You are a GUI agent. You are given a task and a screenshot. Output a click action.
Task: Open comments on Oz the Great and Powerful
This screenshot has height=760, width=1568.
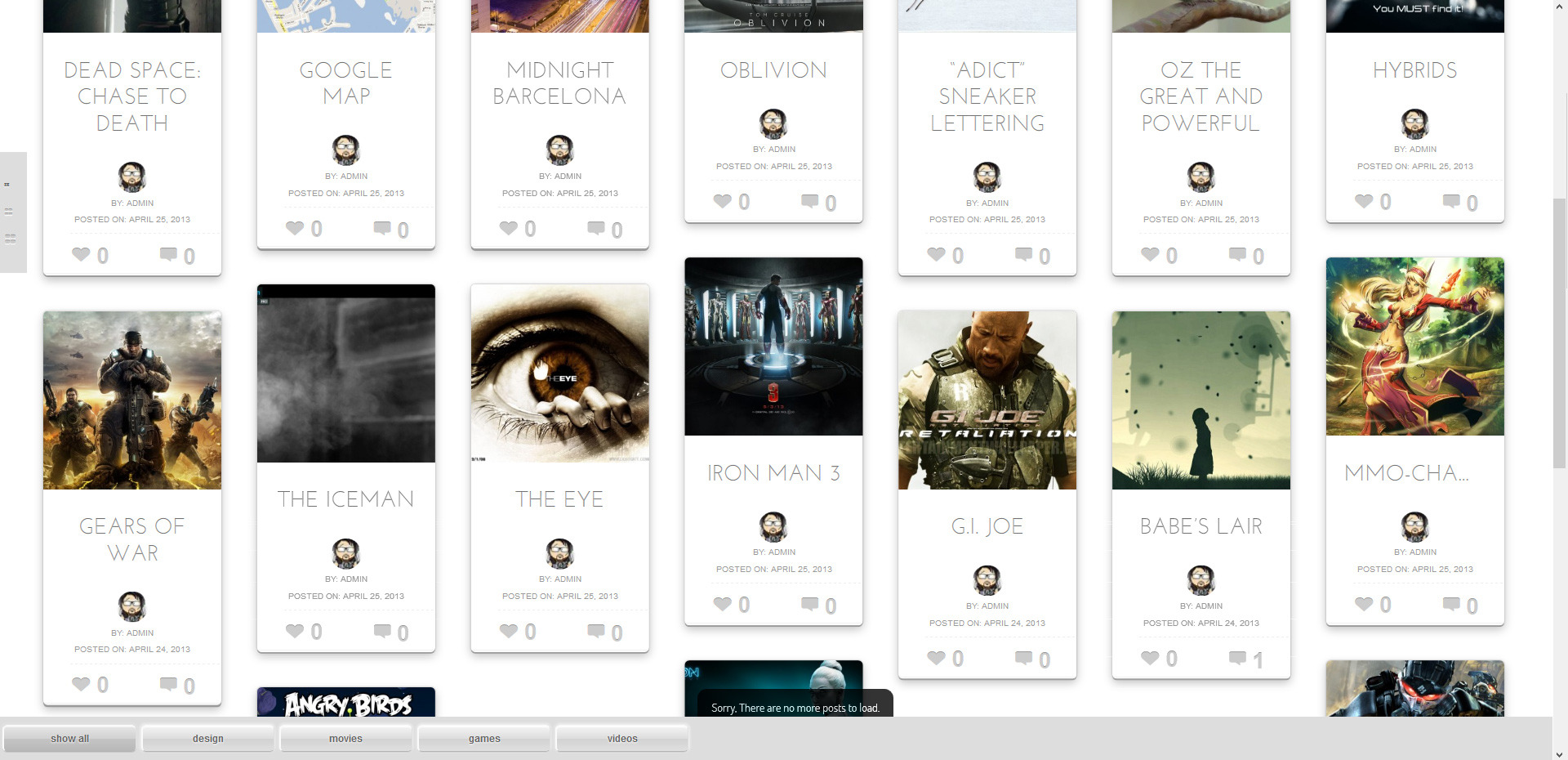[1238, 254]
